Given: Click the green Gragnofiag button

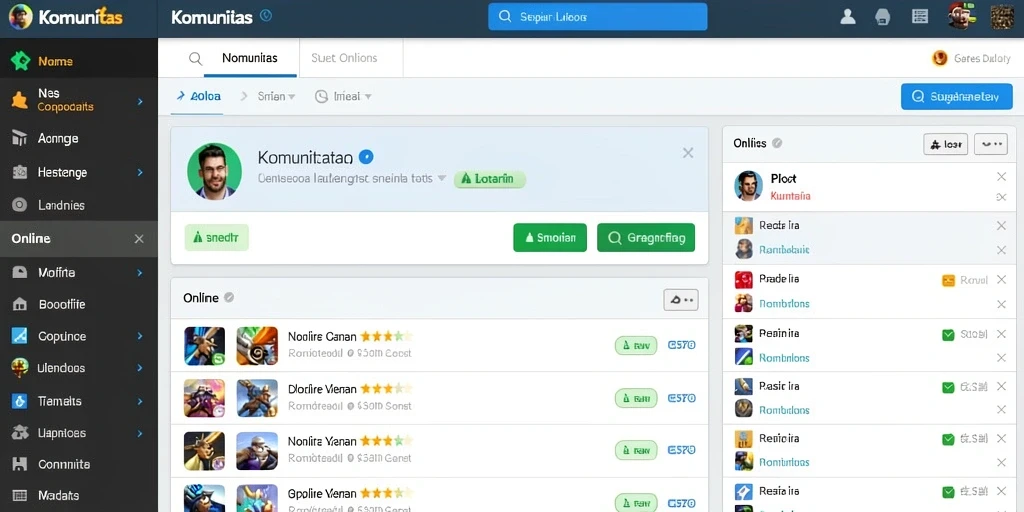Looking at the screenshot, I should [x=646, y=238].
